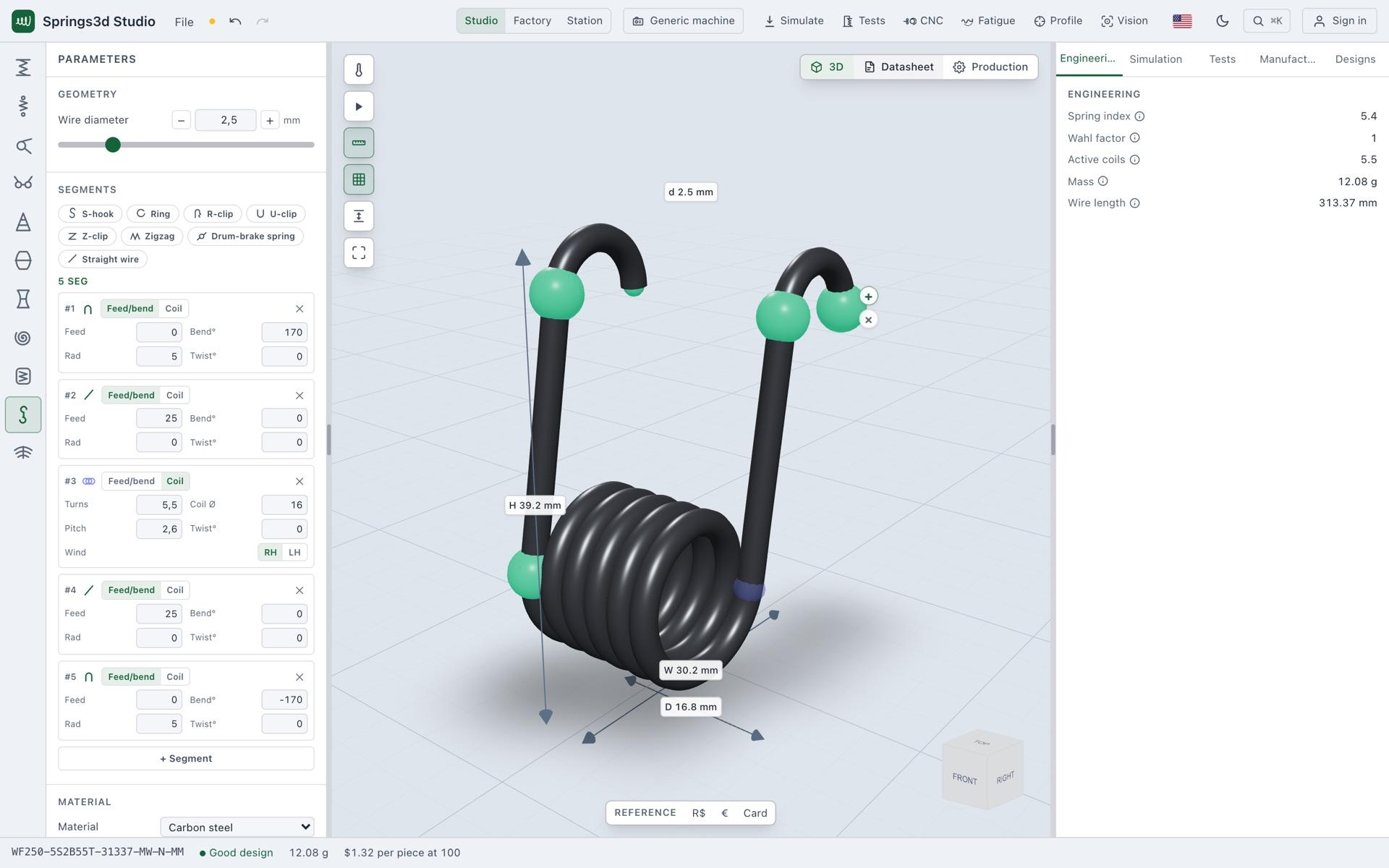Undo the last change
This screenshot has height=868, width=1389.
pos(235,21)
